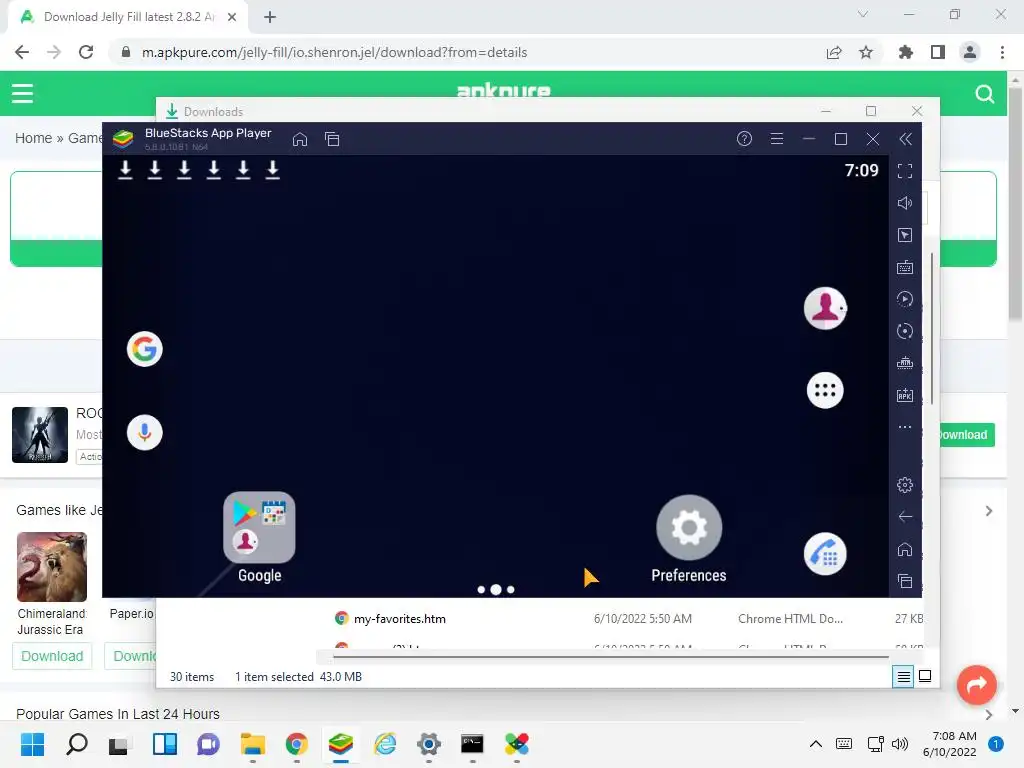1024x768 pixels.
Task: Open the phone dialer app icon
Action: tap(825, 554)
